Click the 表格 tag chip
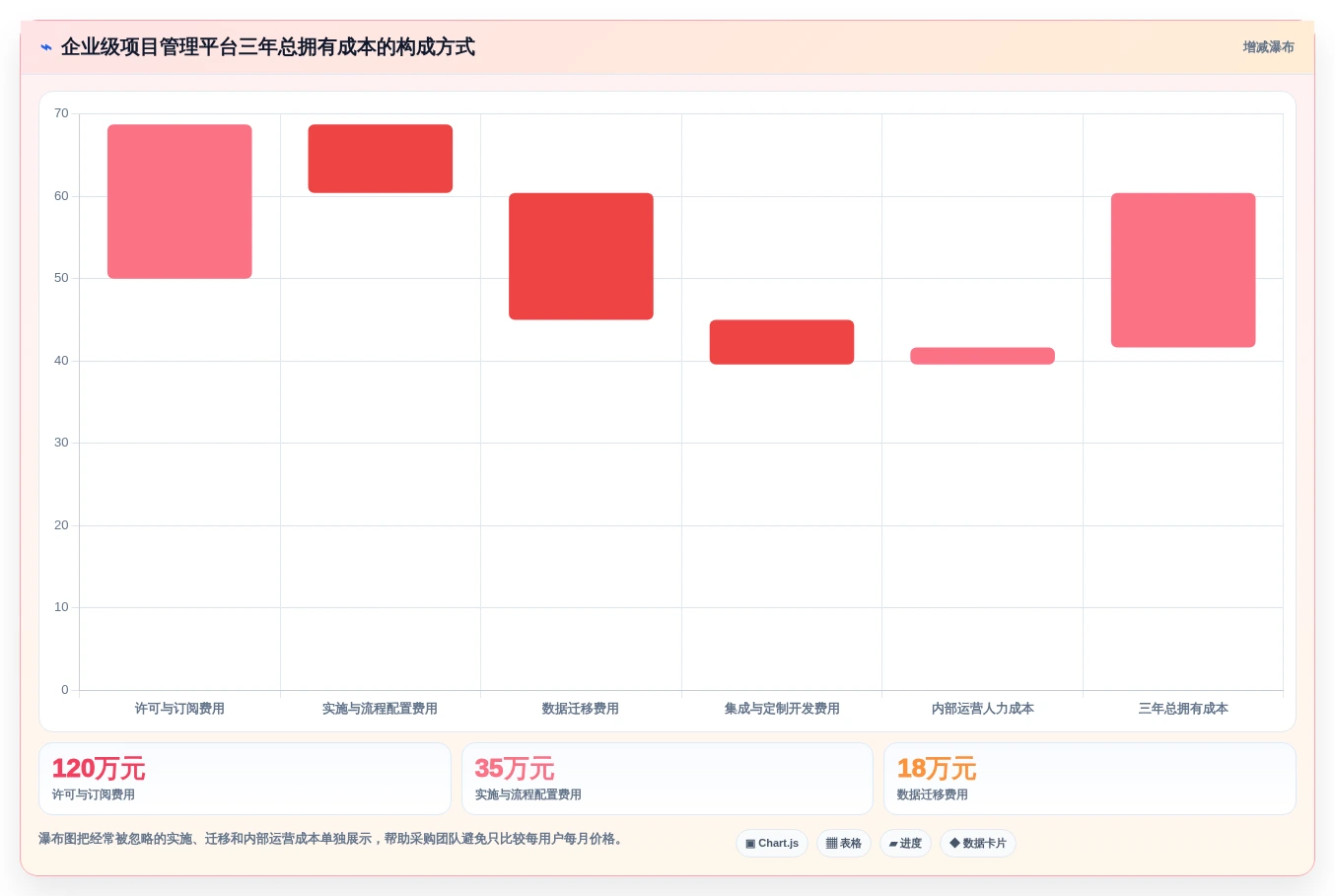Viewport: 1335px width, 896px height. click(844, 844)
